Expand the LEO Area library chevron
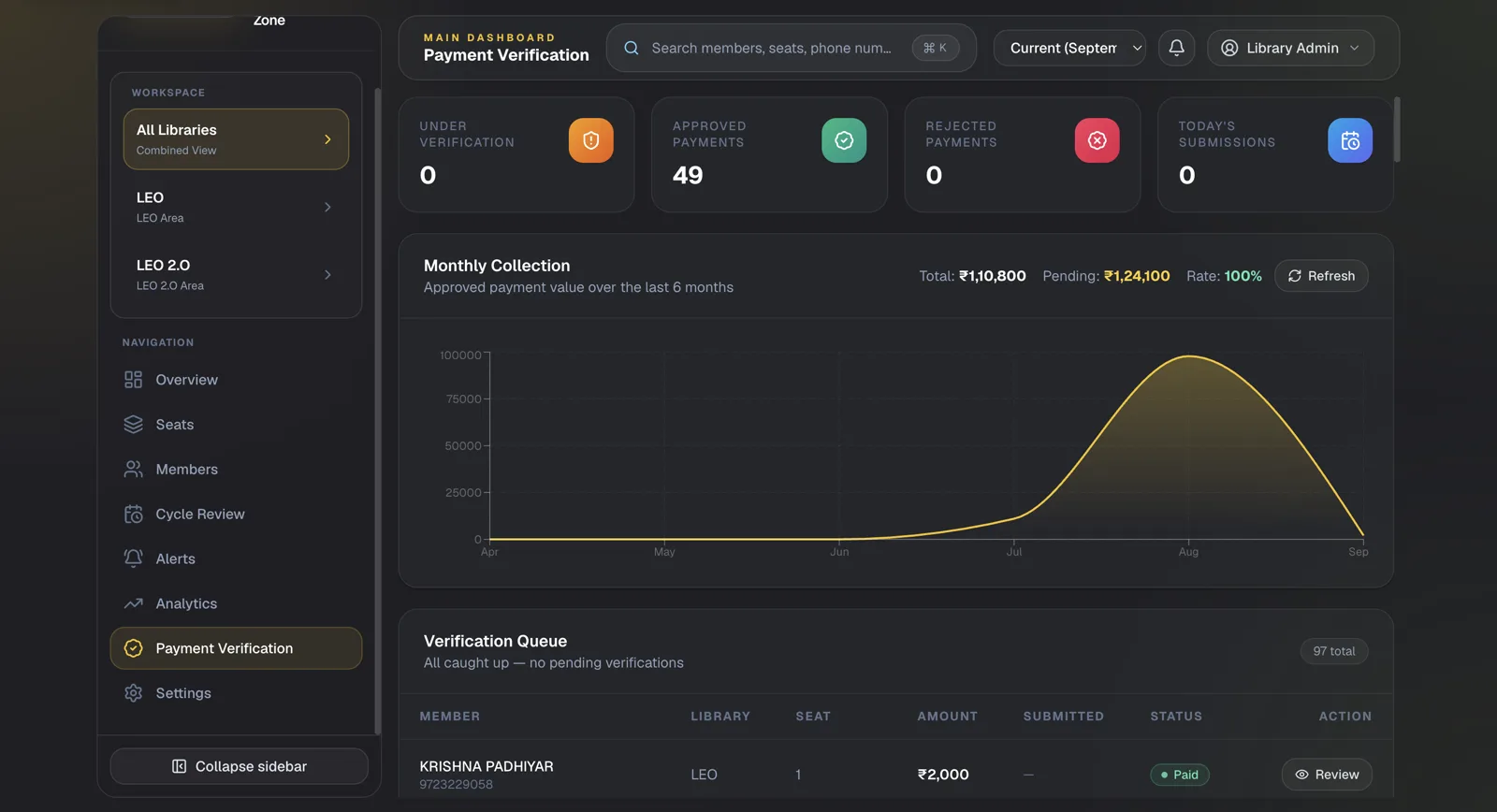The width and height of the screenshot is (1497, 812). (x=327, y=207)
